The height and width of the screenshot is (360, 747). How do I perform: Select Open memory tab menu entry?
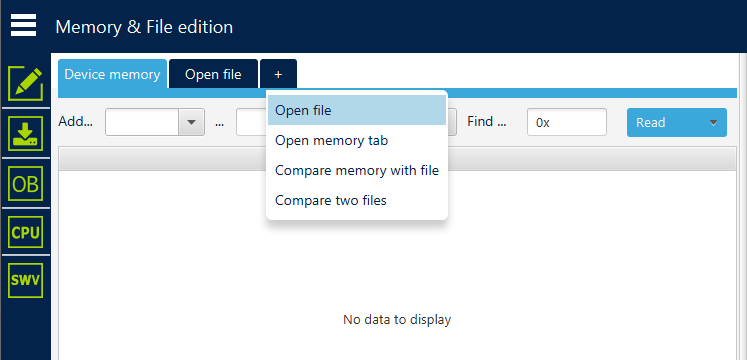pos(357,140)
